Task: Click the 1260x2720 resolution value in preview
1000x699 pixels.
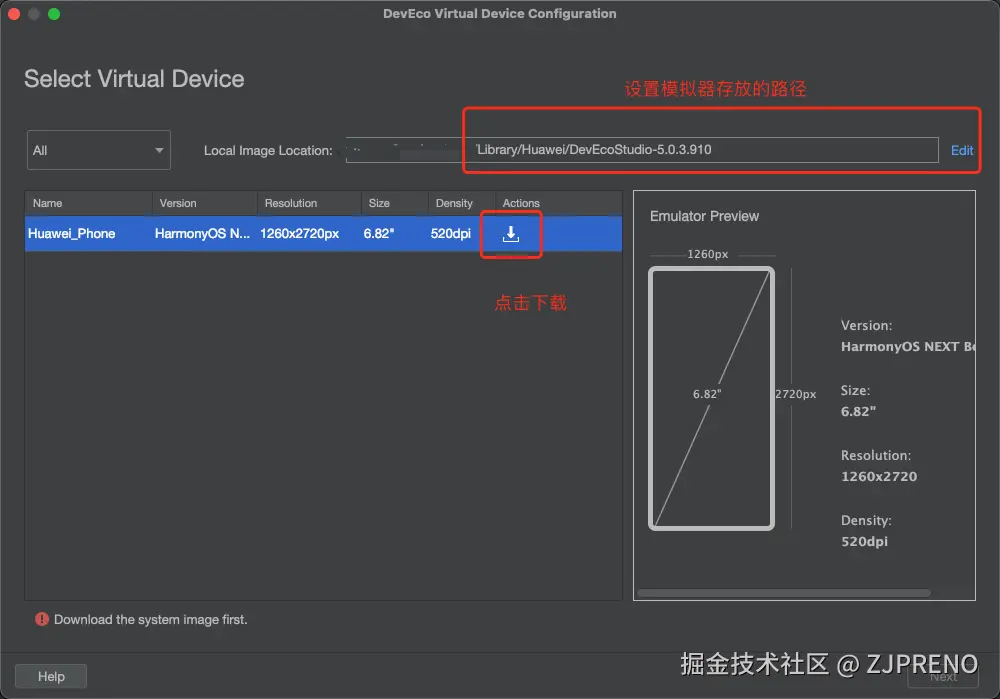Action: coord(879,476)
